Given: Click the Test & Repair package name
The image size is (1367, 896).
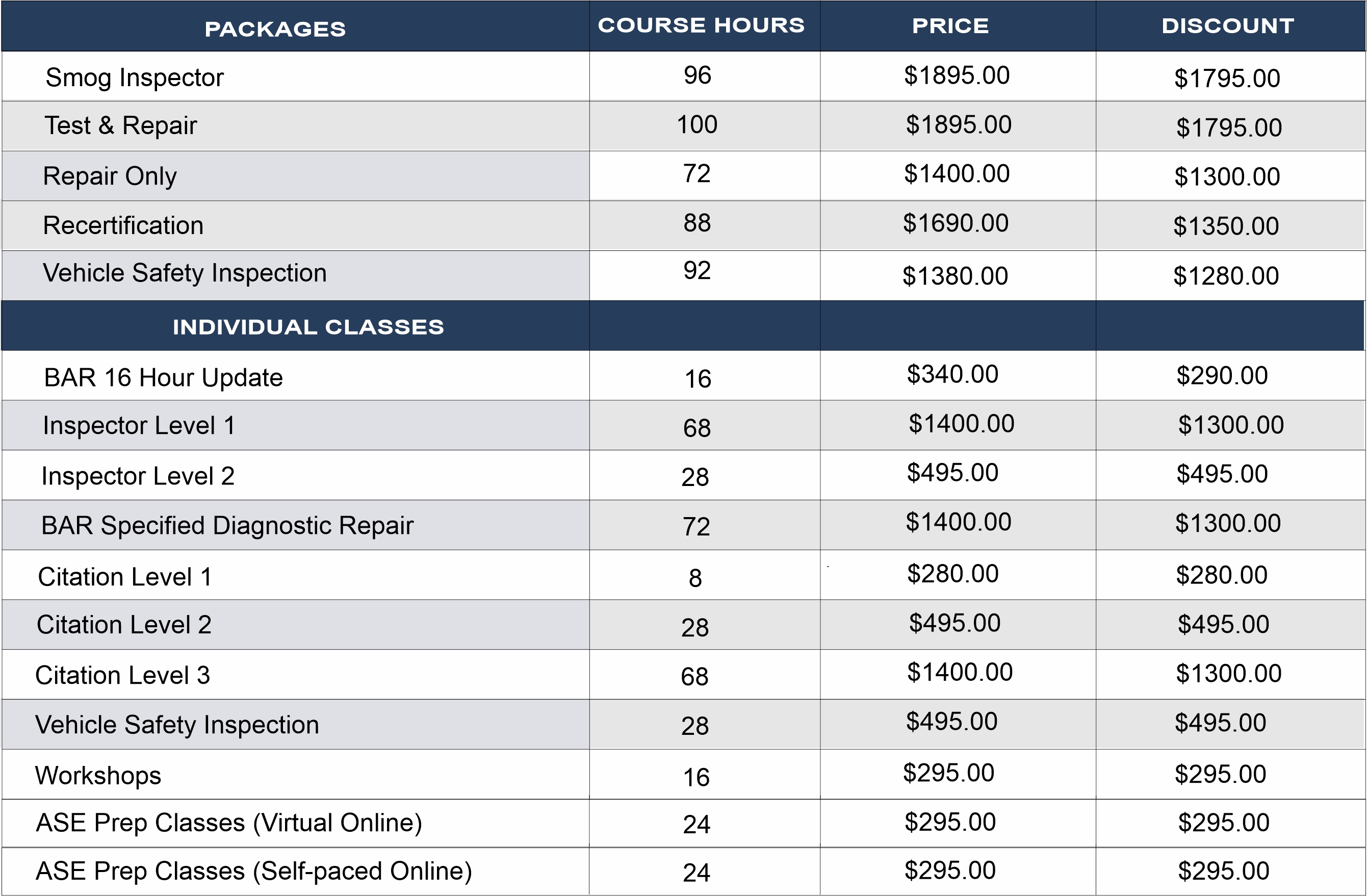Looking at the screenshot, I should [x=121, y=126].
